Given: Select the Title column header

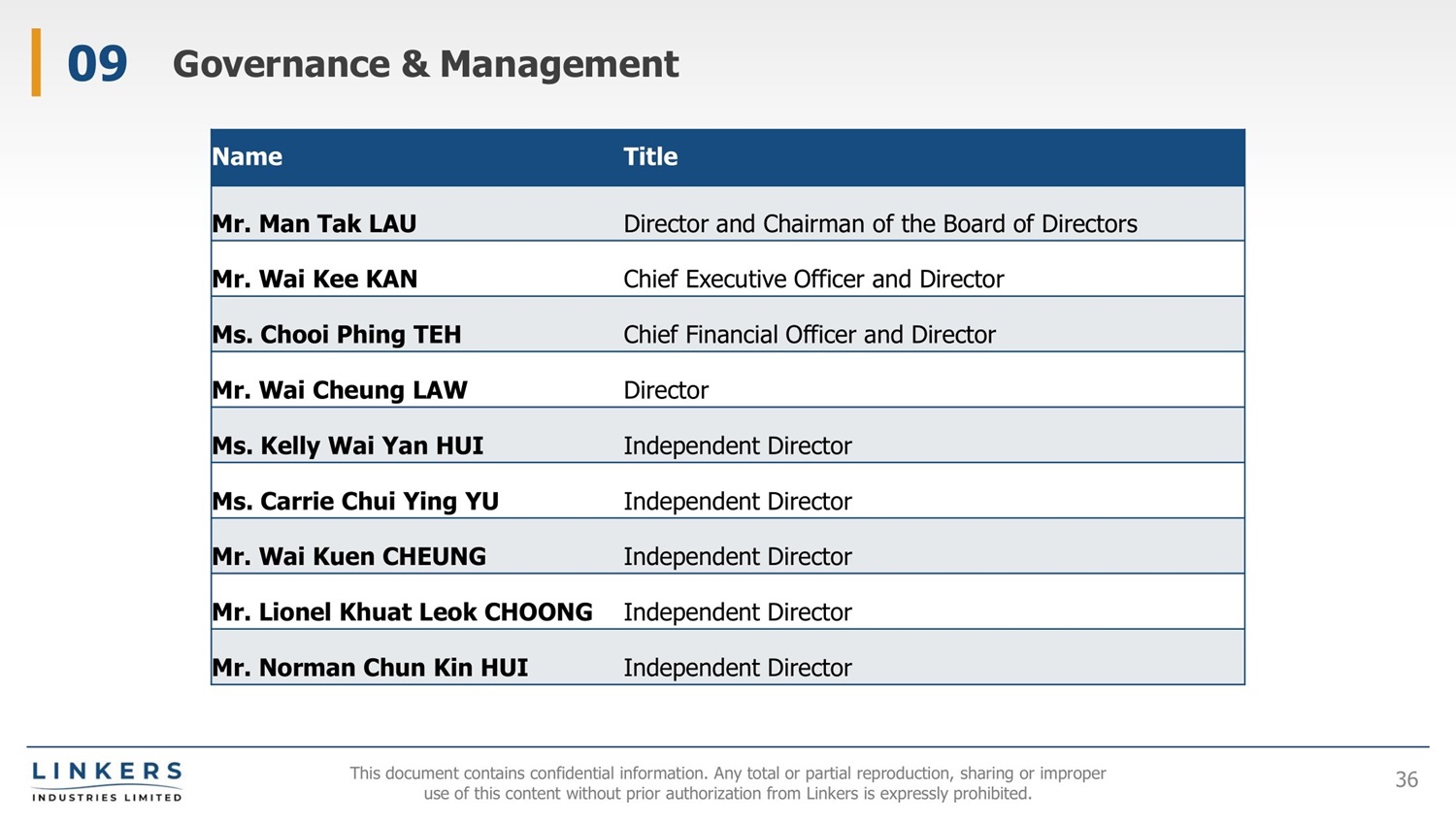Looking at the screenshot, I should [650, 157].
